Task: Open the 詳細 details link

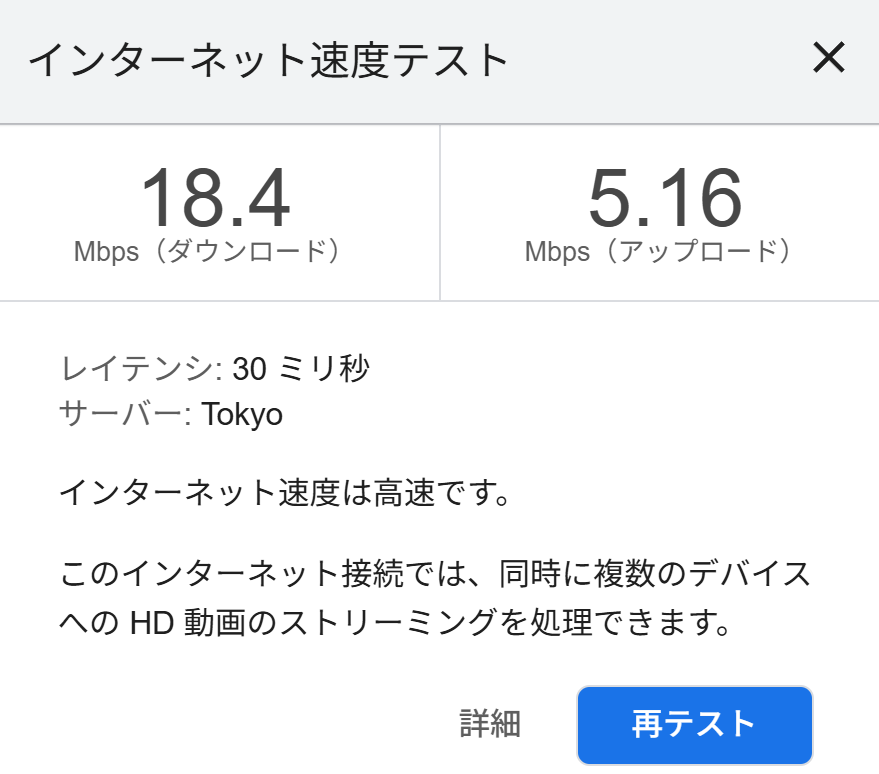Action: pos(490,724)
